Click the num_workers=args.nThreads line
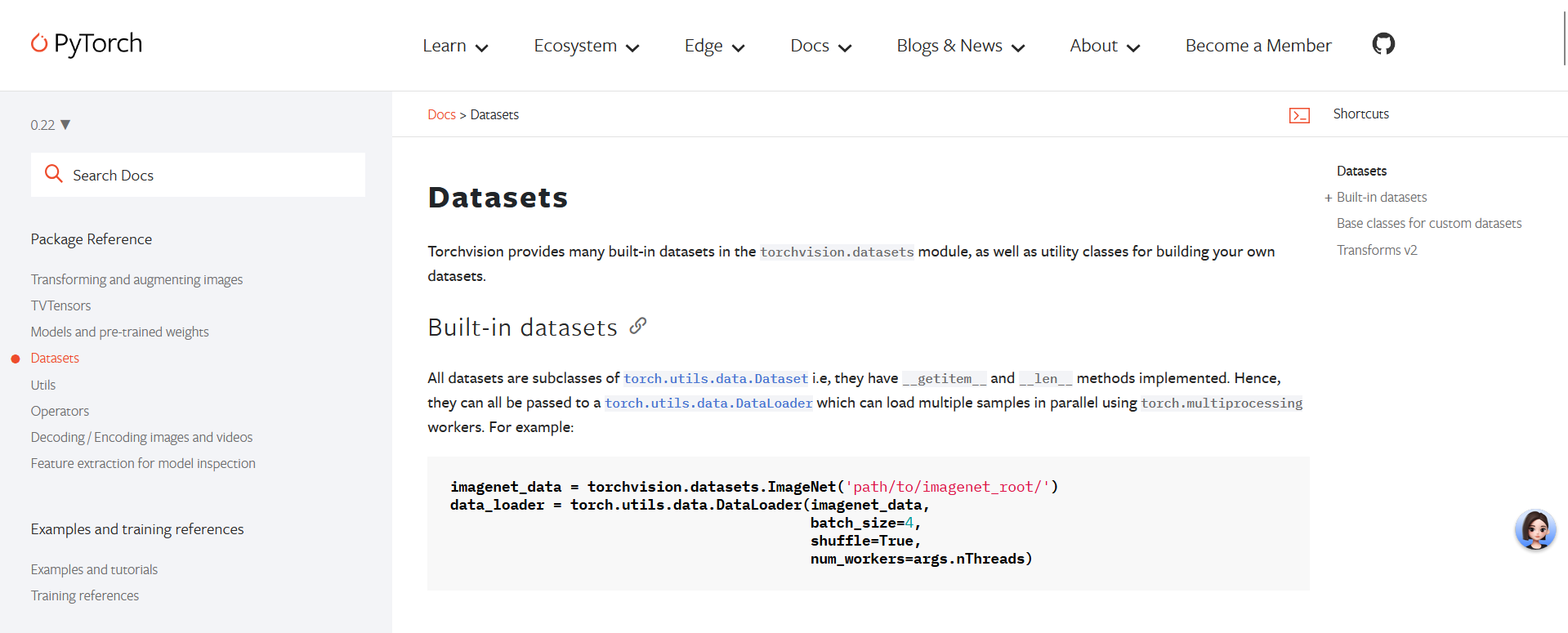1568x633 pixels. [922, 559]
